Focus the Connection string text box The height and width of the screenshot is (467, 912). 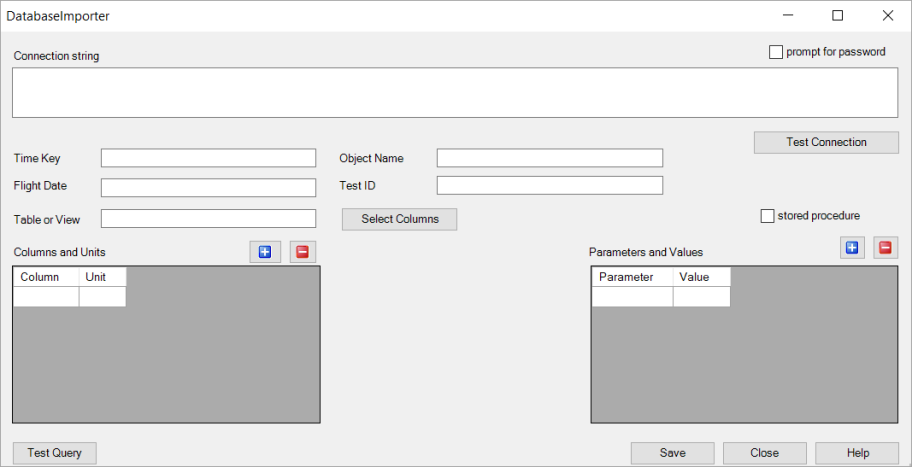[x=455, y=93]
